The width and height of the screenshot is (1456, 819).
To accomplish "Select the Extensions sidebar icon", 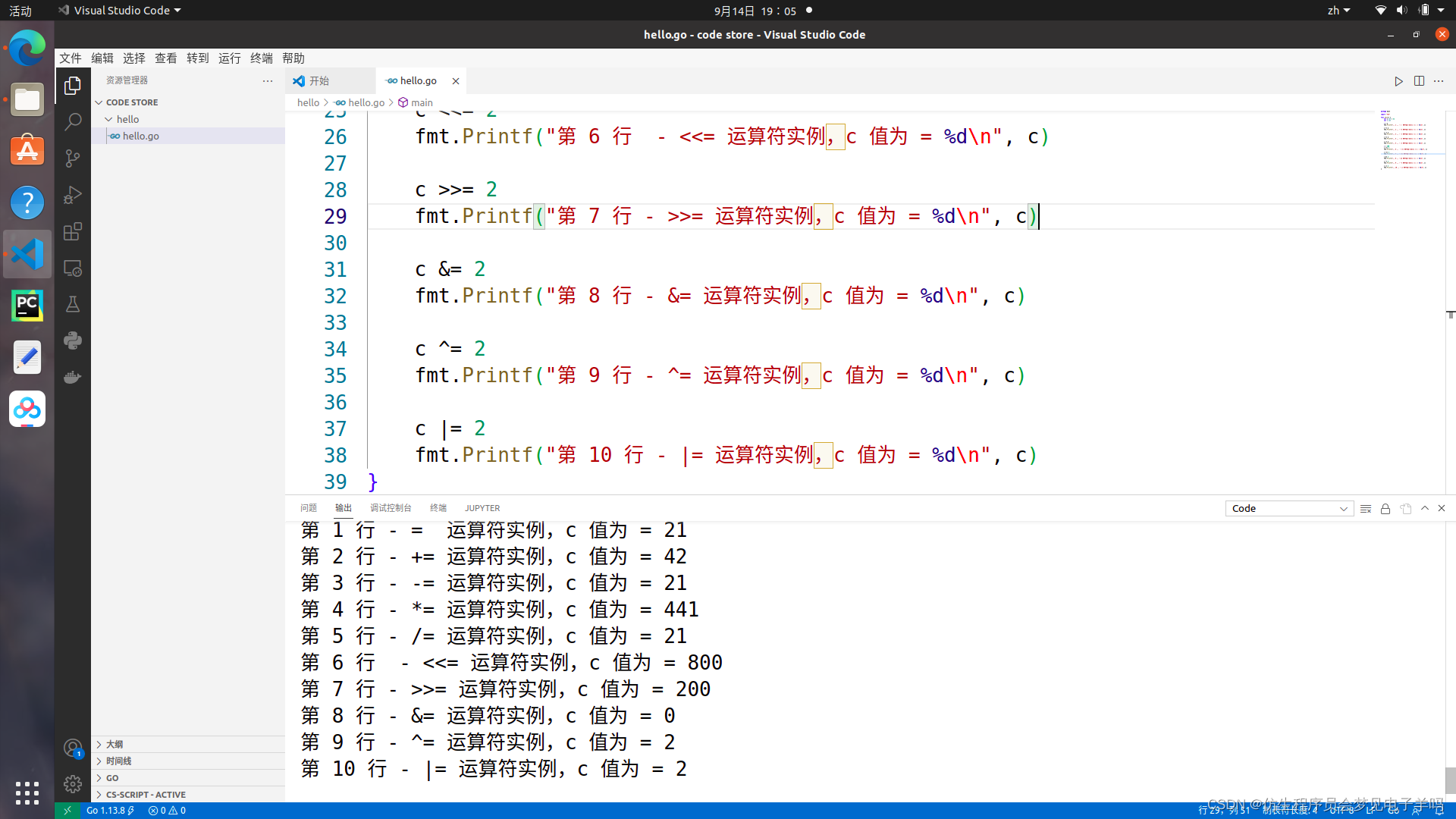I will tap(73, 231).
